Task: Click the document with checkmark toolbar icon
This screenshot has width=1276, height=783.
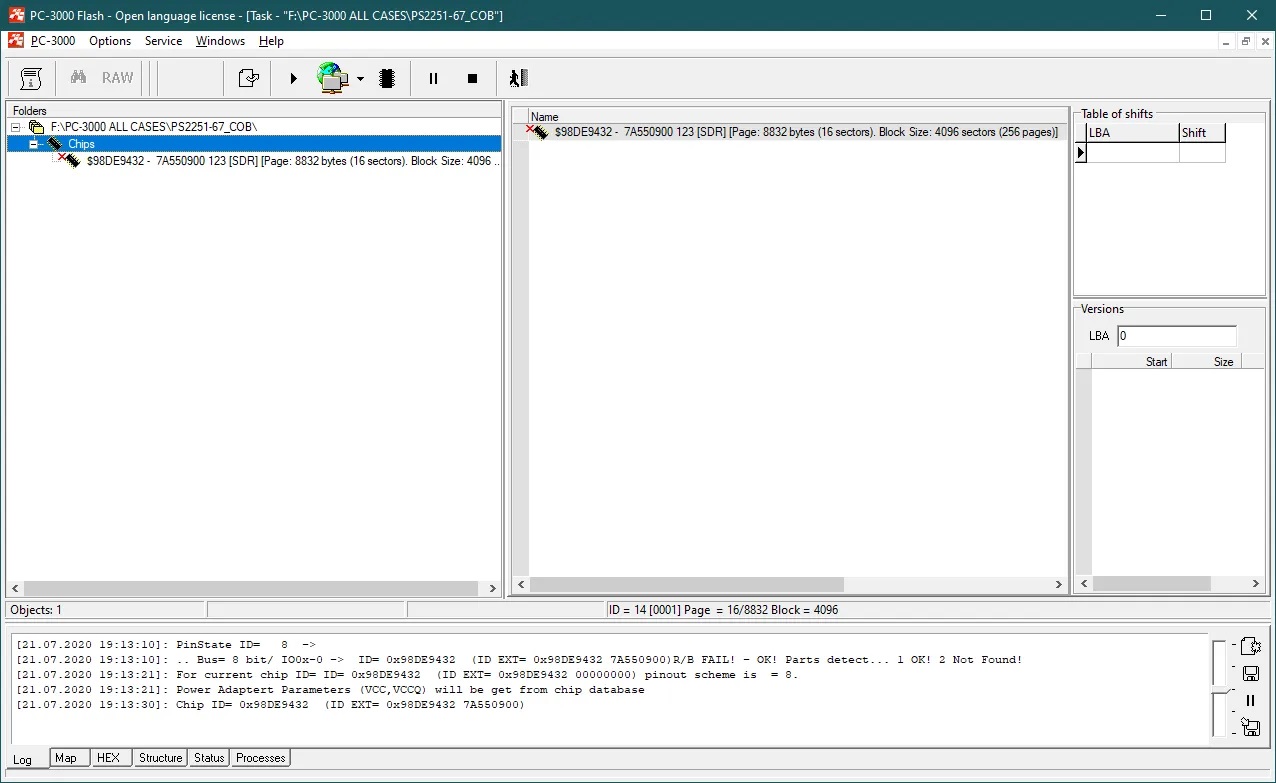Action: (248, 78)
